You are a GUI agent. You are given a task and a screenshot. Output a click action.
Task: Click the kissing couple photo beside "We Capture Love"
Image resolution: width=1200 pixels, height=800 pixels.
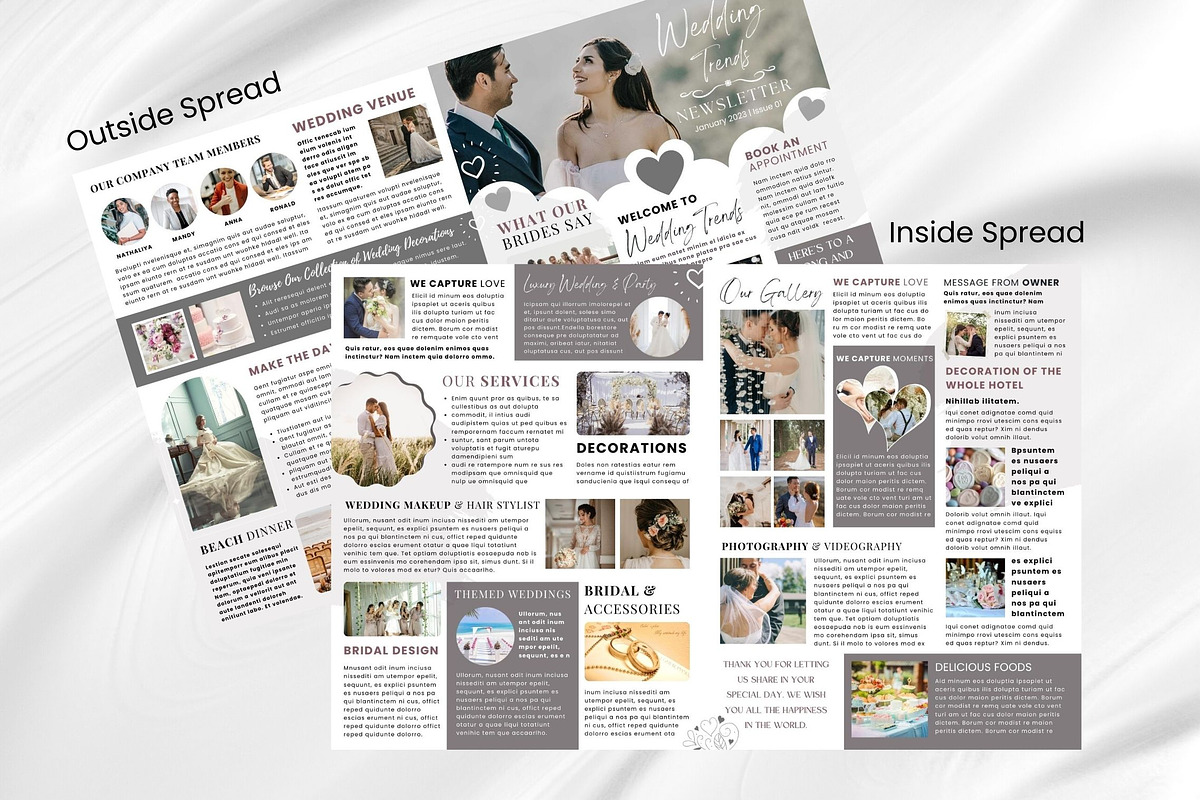[375, 308]
